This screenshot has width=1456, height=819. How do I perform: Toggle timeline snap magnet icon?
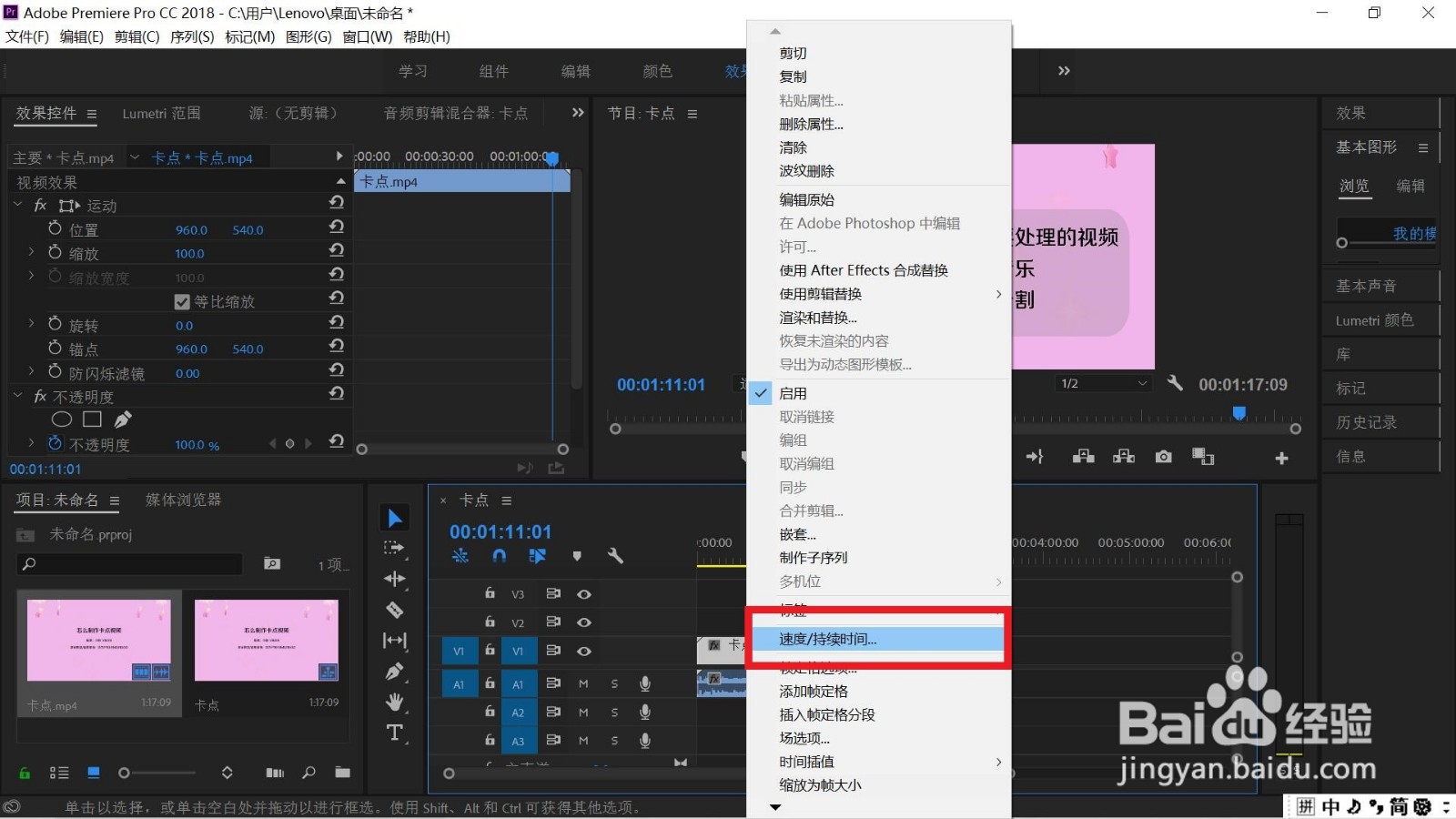point(499,555)
